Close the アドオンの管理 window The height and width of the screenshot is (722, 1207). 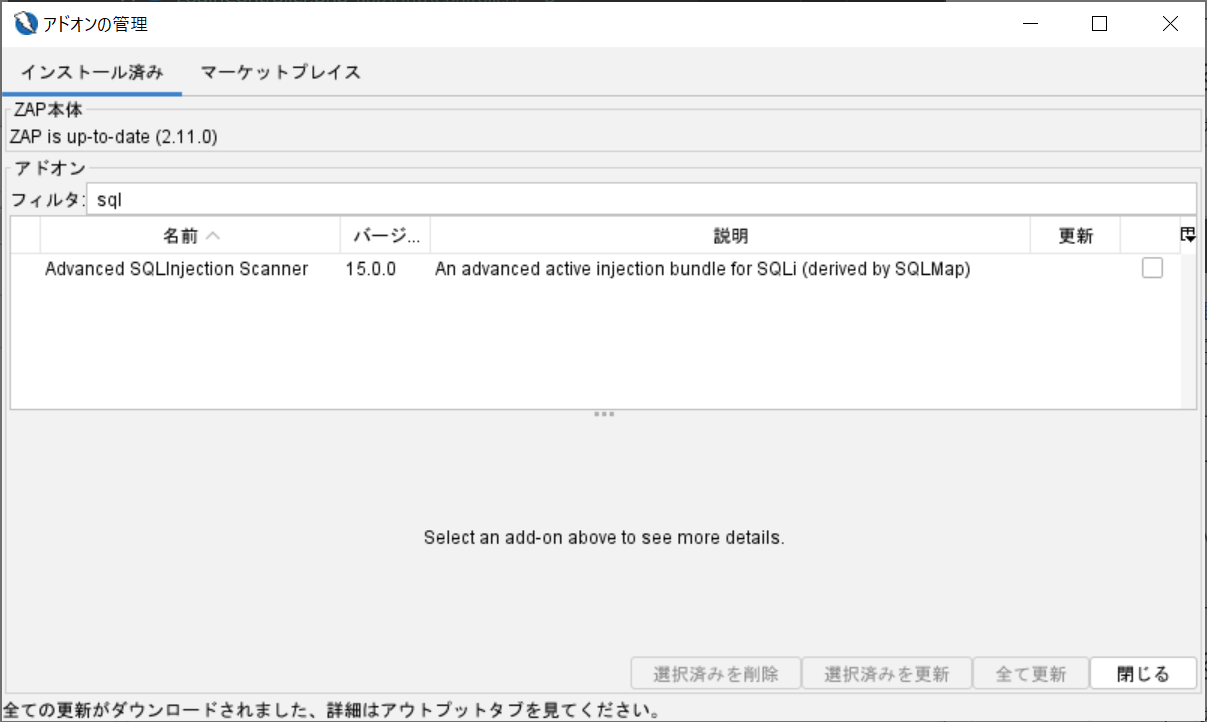pyautogui.click(x=1170, y=24)
